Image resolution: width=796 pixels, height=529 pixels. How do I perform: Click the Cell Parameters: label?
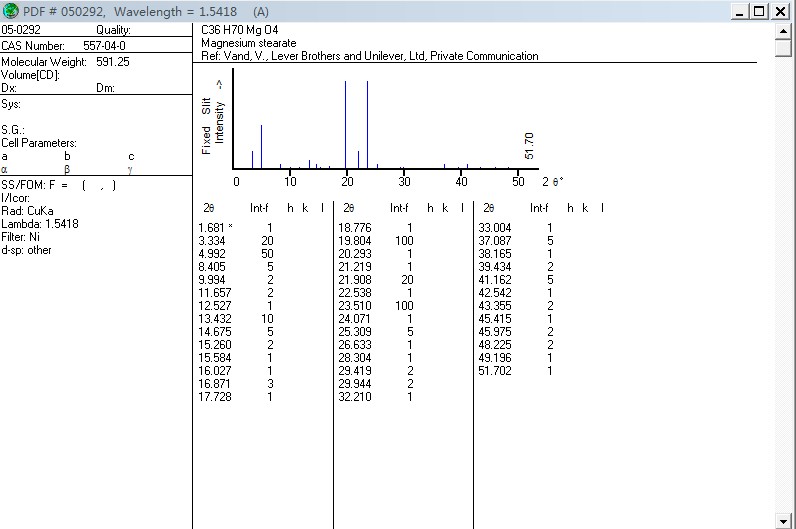coord(39,143)
